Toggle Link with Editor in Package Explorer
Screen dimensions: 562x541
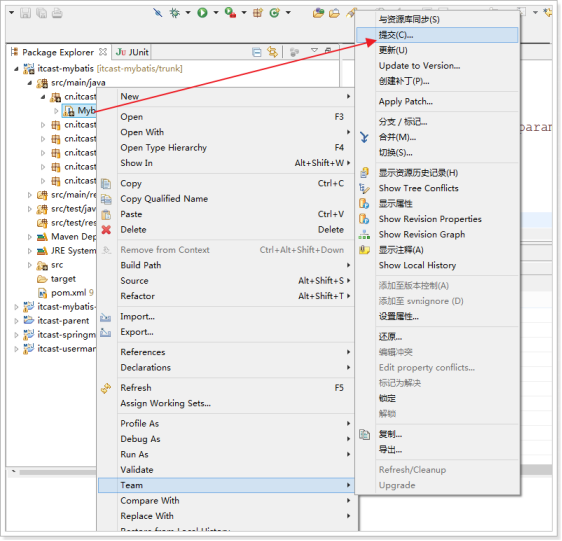(x=272, y=52)
